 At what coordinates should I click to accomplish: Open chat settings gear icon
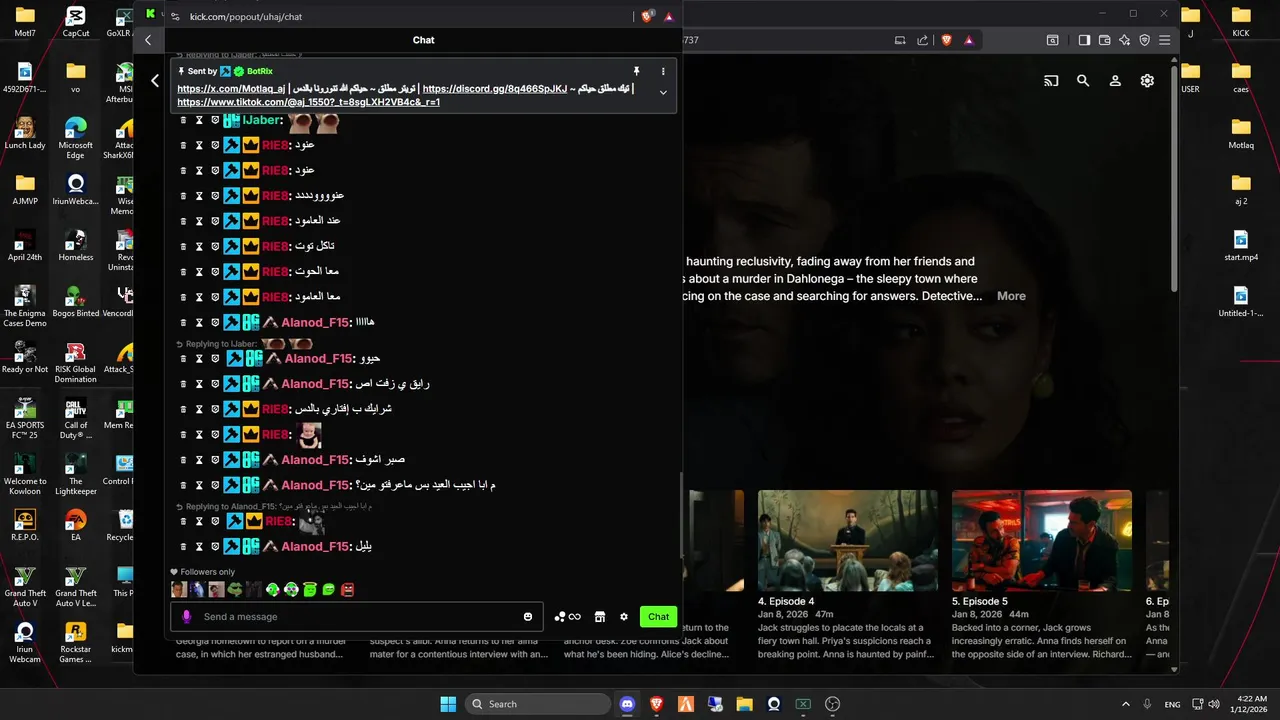(x=624, y=617)
